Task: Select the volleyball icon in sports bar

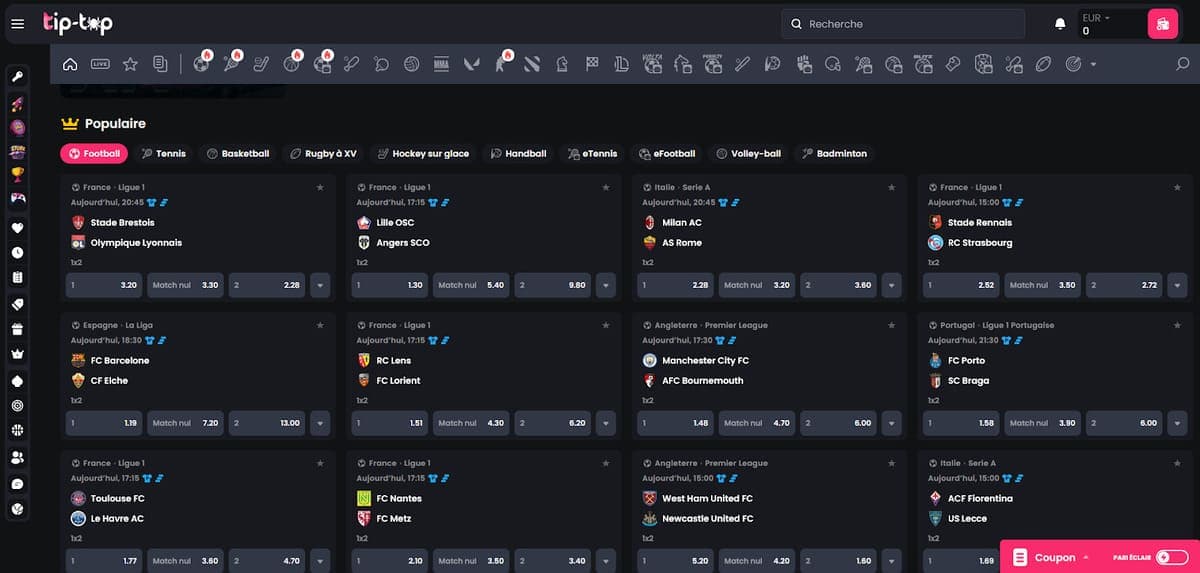Action: (411, 64)
